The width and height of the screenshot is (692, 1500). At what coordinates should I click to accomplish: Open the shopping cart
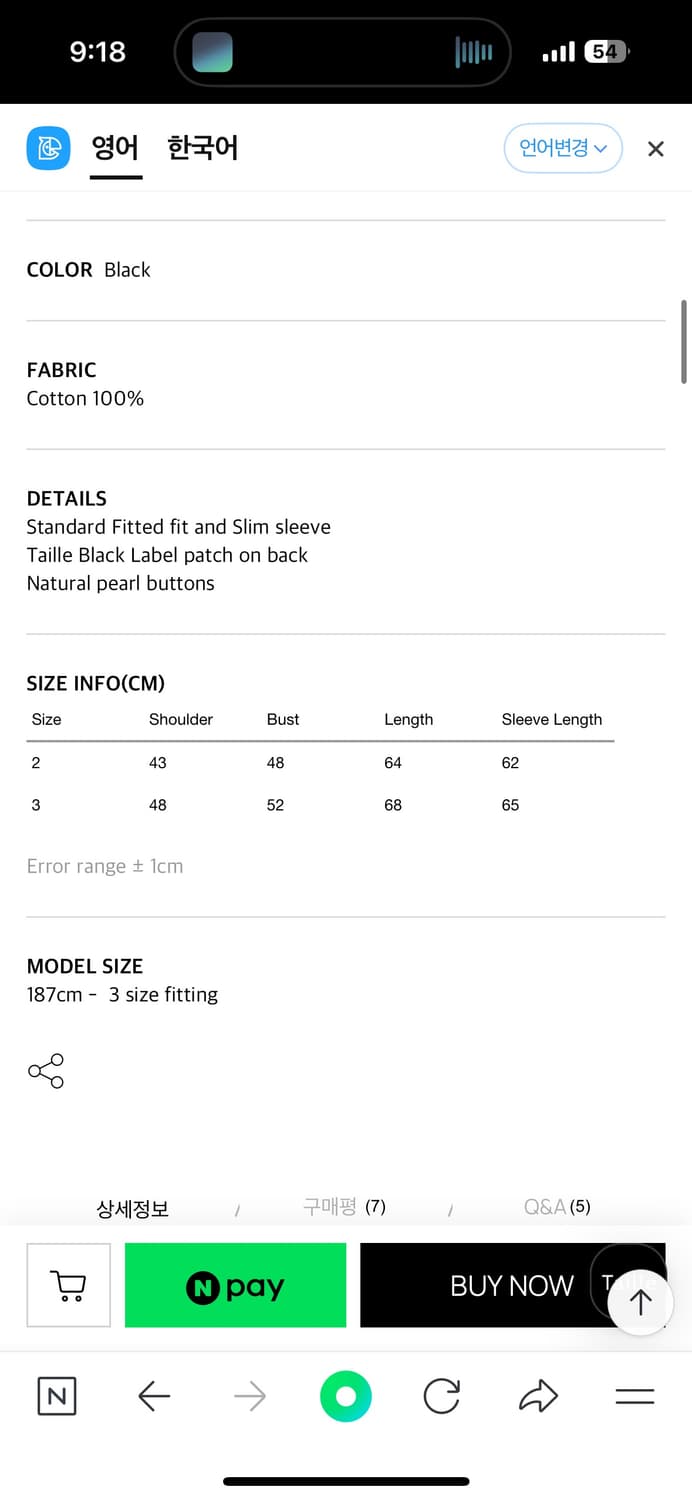(x=68, y=1285)
